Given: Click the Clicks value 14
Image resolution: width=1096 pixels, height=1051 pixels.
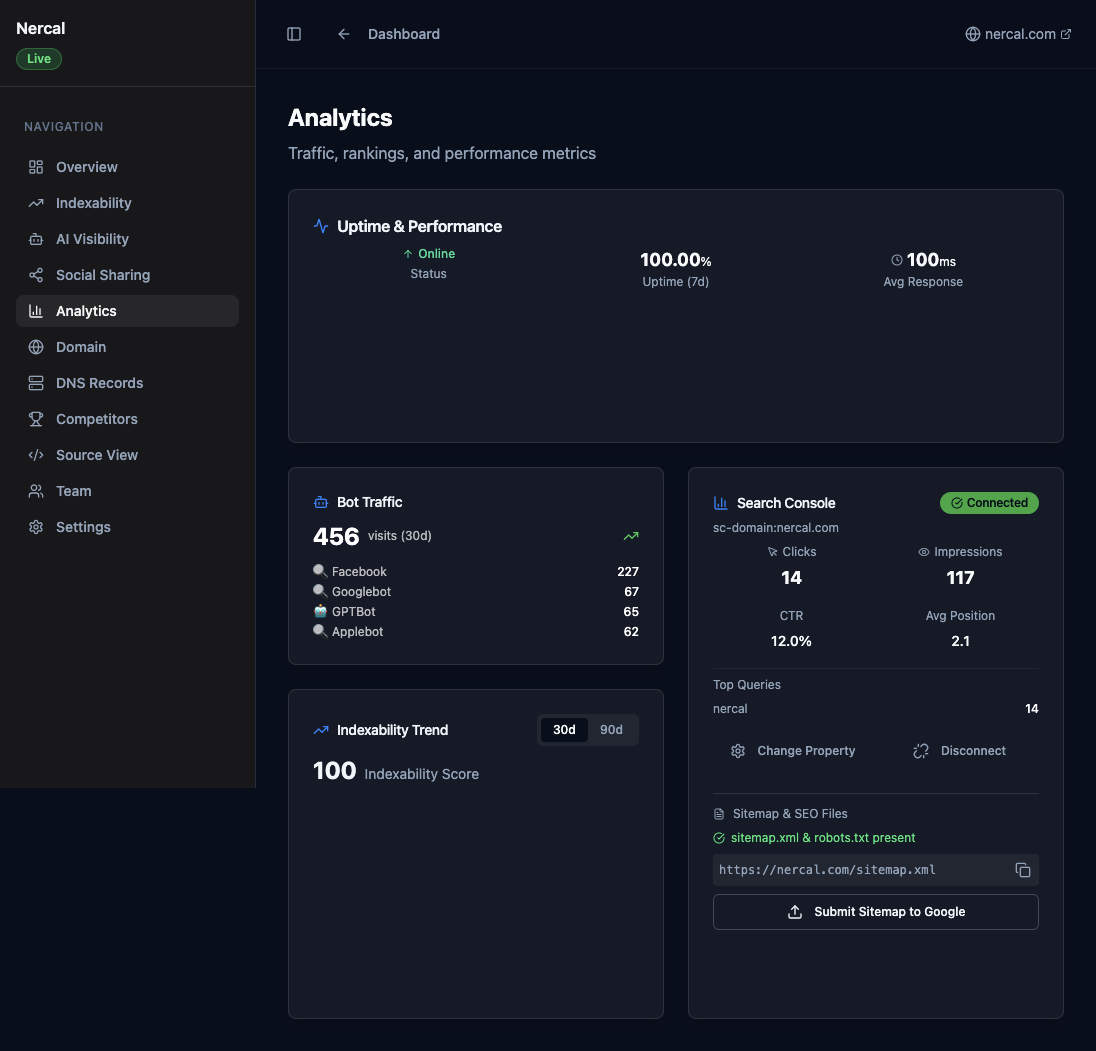Looking at the screenshot, I should click(x=791, y=578).
